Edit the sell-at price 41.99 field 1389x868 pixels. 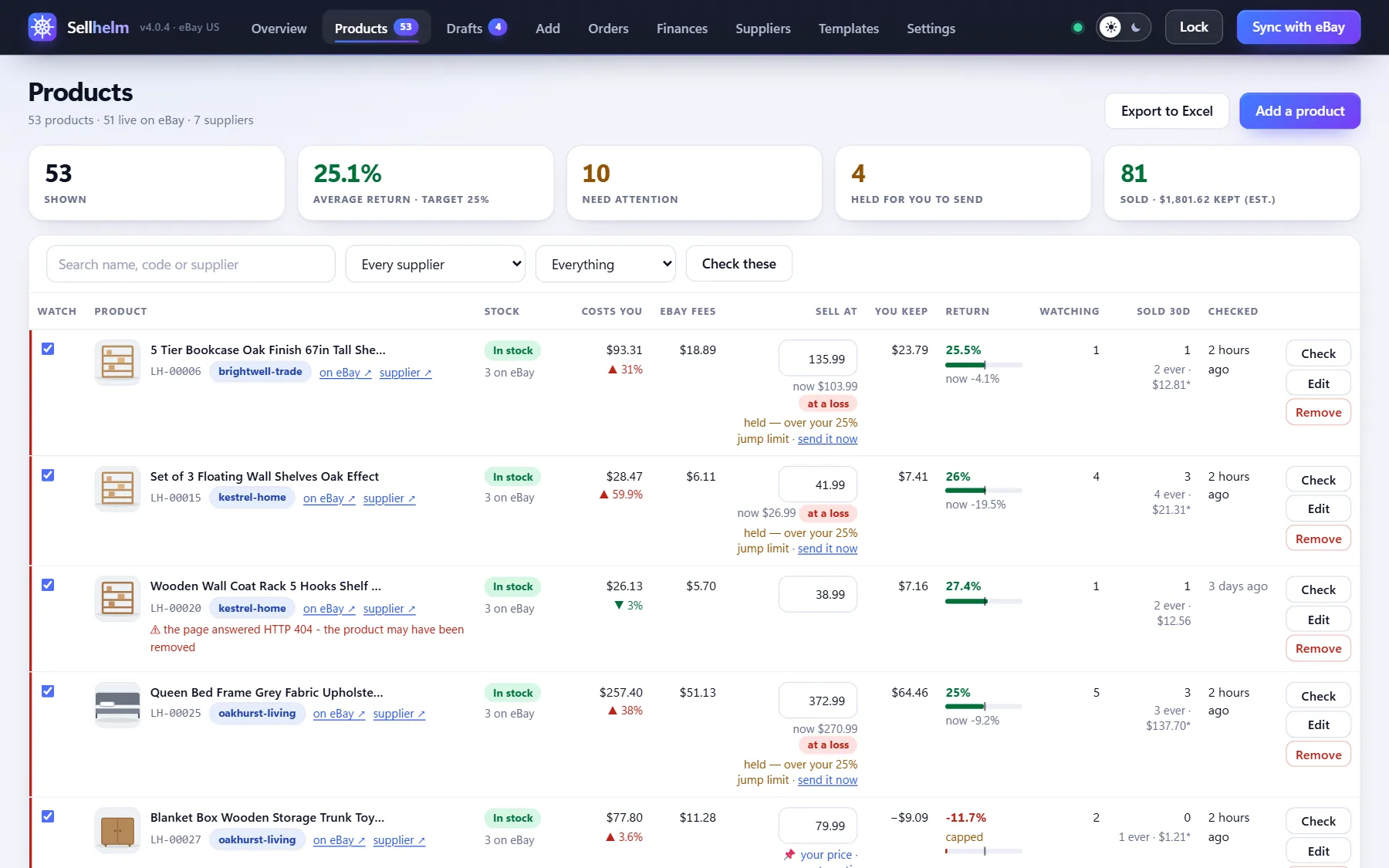818,485
